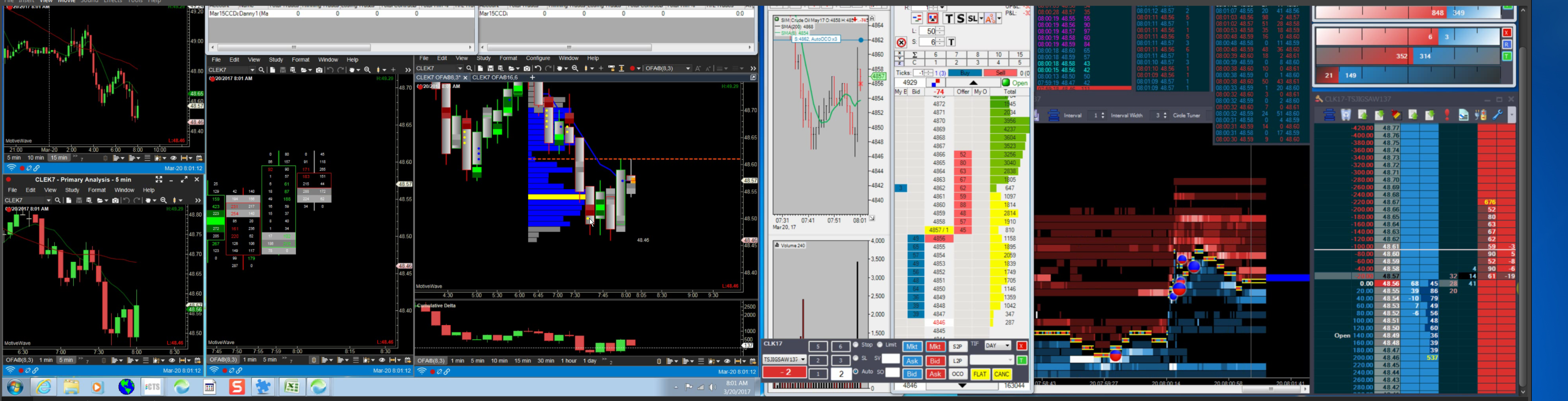Viewport: 1568px width, 401px height.
Task: Open the Excel icon on the taskbar
Action: coord(291,387)
